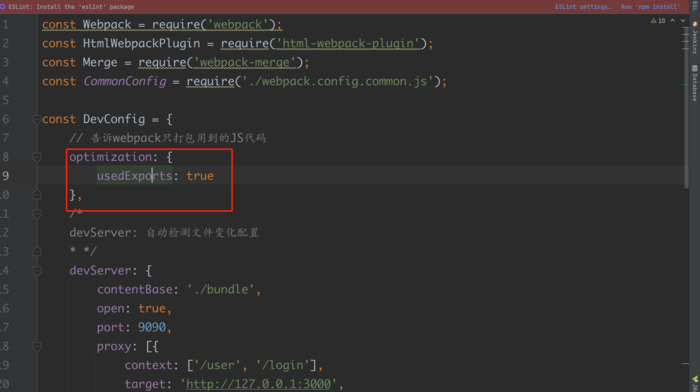Click the '/login' context string
700x392 pixels.
(283, 365)
